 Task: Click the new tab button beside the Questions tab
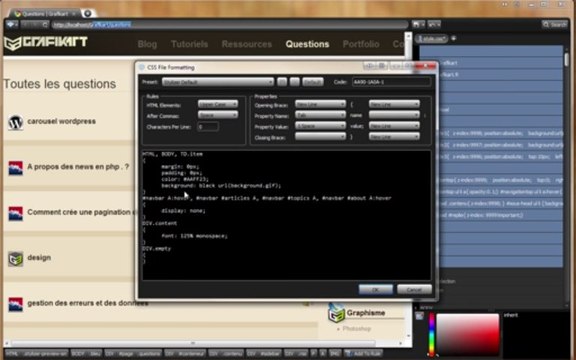(x=88, y=14)
